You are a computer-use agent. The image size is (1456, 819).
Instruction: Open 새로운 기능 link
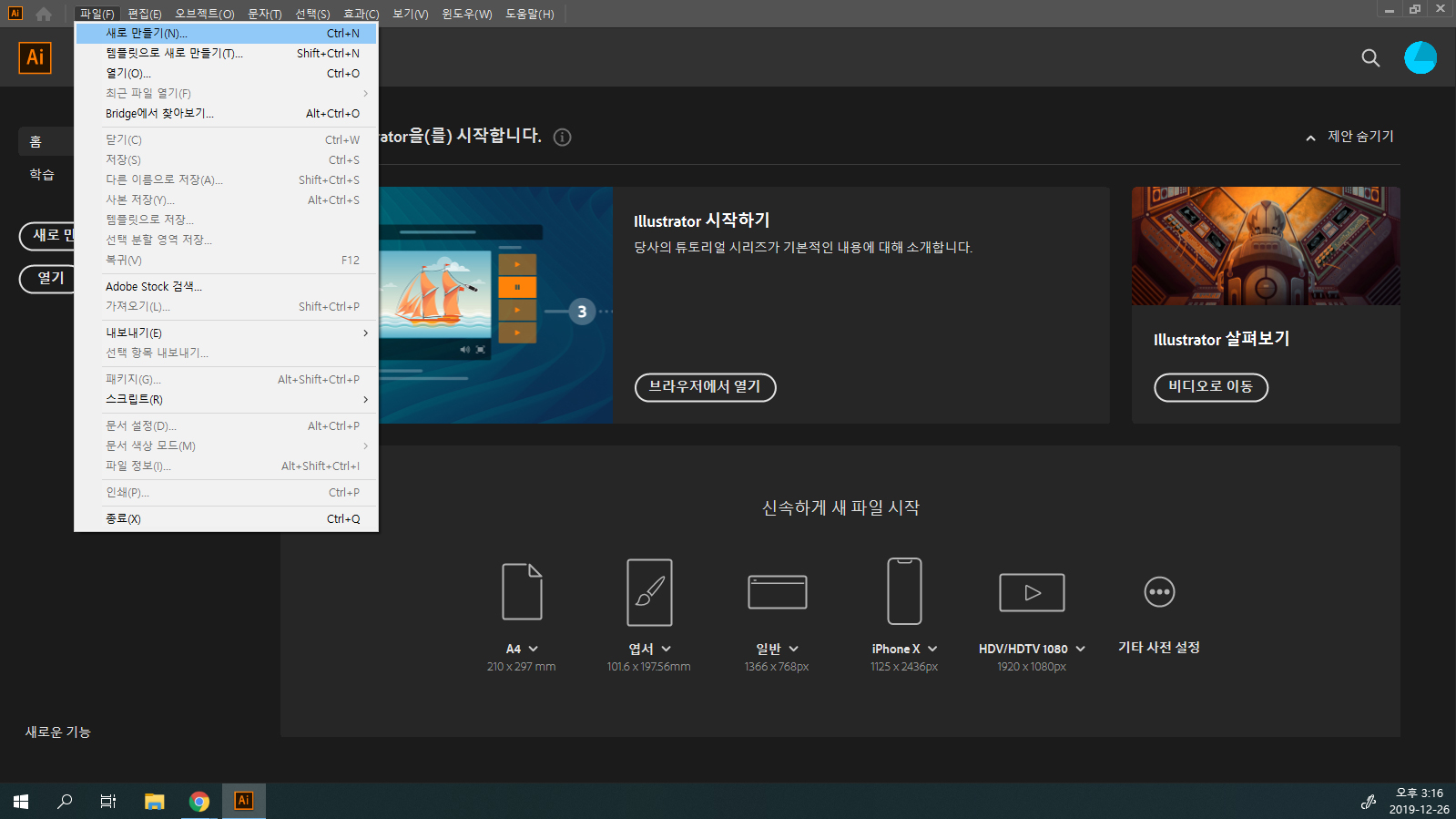(x=58, y=732)
